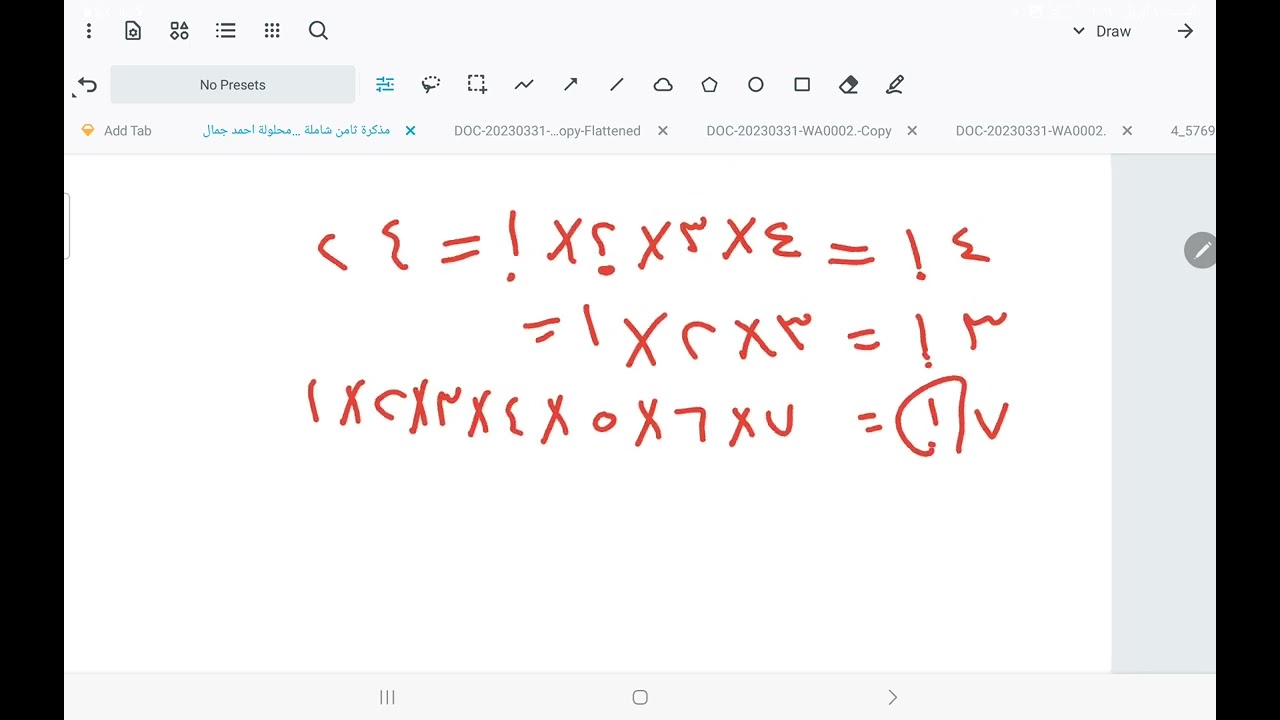Switch to the Arabic-titled active tab

[x=296, y=131]
